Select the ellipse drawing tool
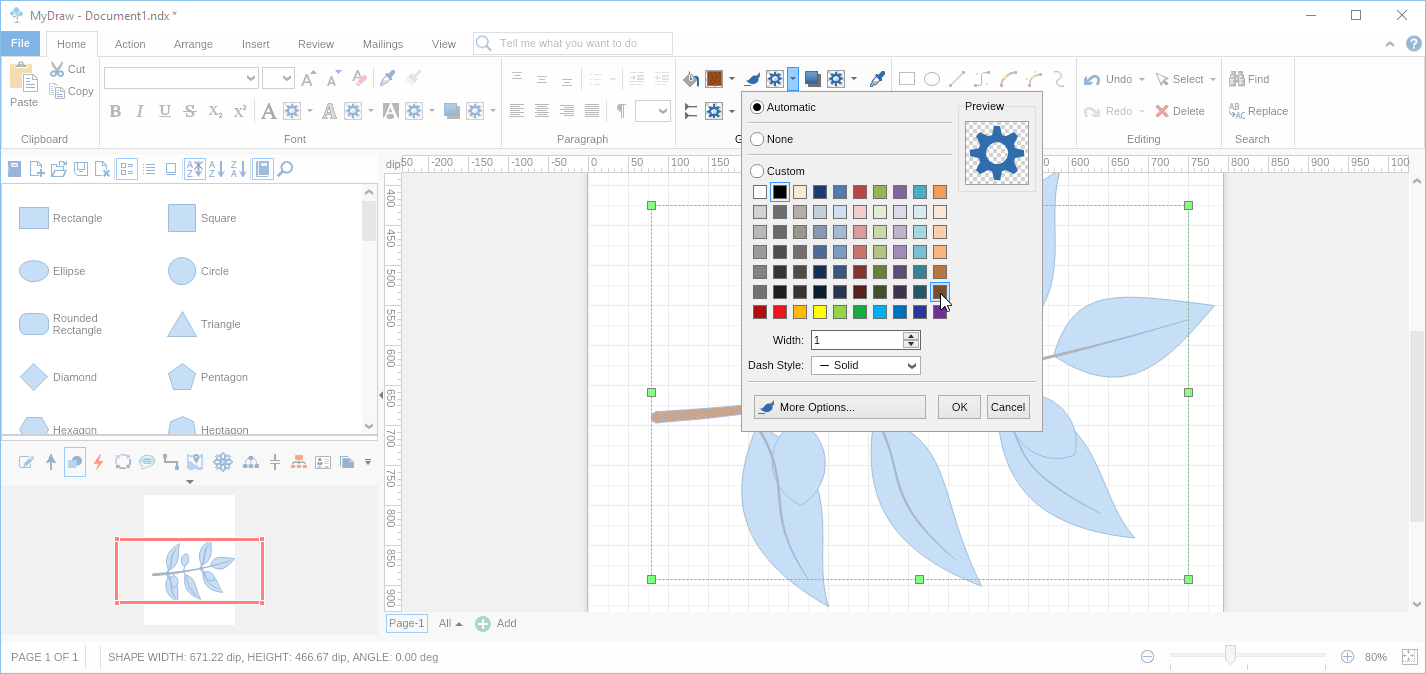Screen dimensions: 1426x674 931,79
